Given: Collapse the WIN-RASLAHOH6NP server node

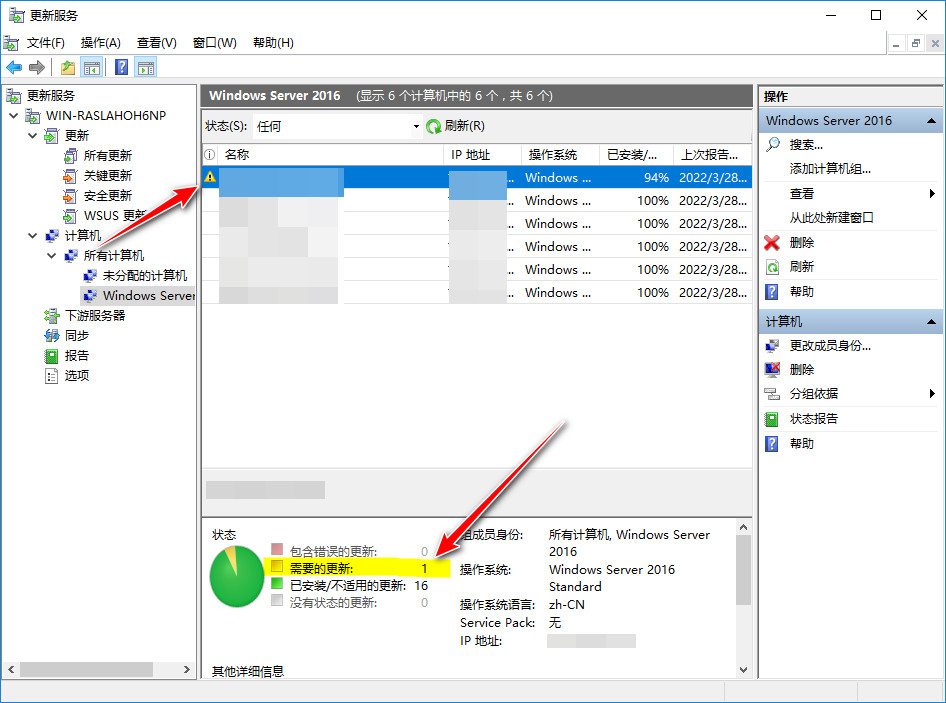Looking at the screenshot, I should tap(13, 115).
